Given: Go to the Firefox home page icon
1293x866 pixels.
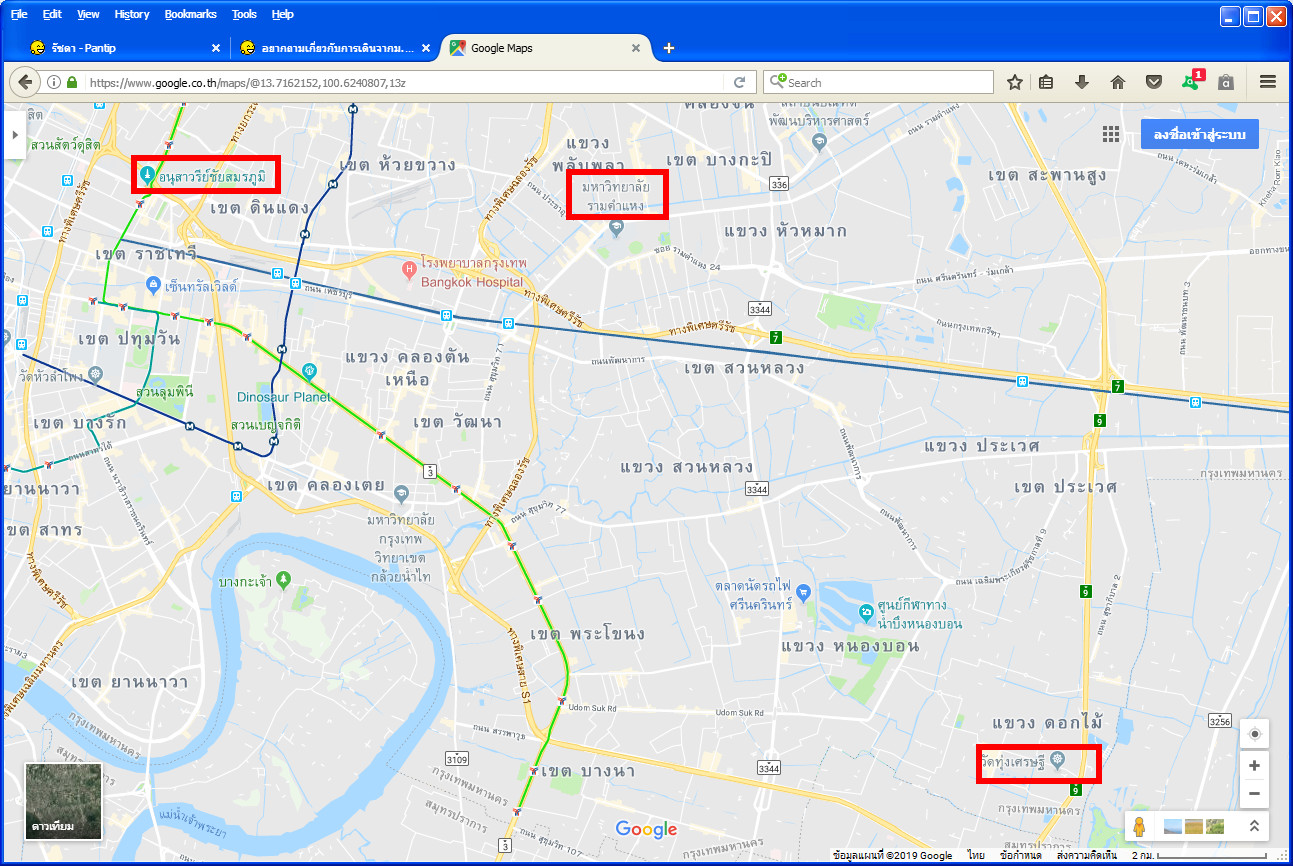Looking at the screenshot, I should click(1118, 83).
